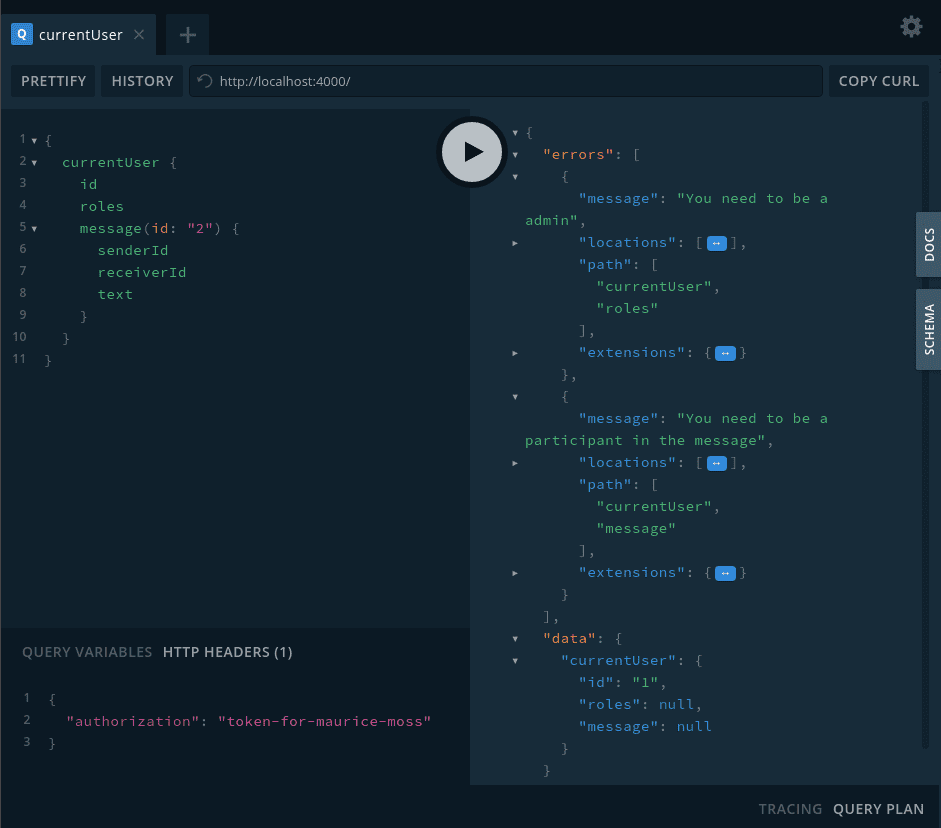Expand the first extensions object ellipsis icon
The image size is (941, 828).
(x=725, y=352)
